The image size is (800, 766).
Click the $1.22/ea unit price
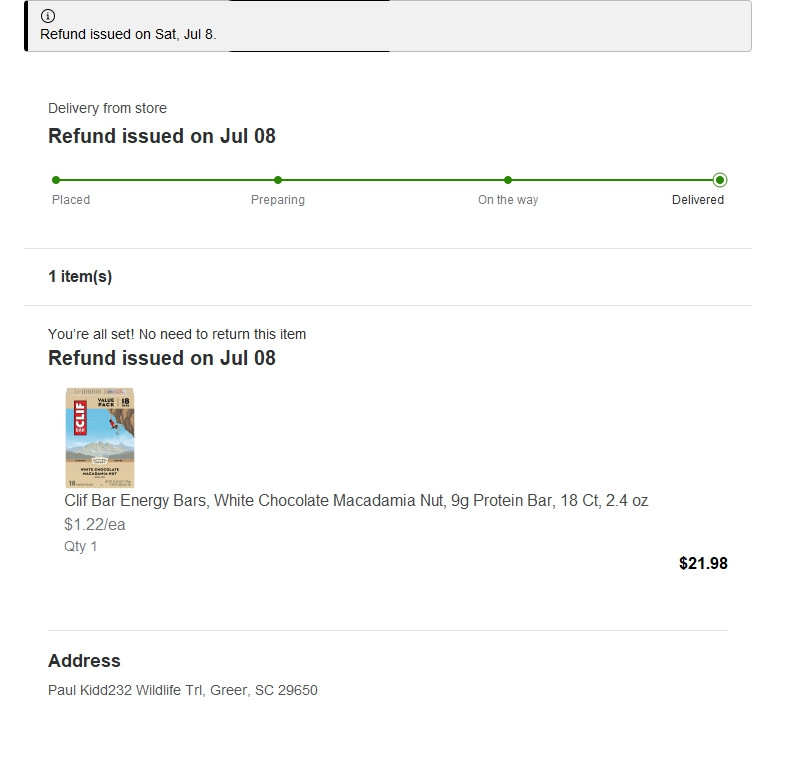coord(95,524)
